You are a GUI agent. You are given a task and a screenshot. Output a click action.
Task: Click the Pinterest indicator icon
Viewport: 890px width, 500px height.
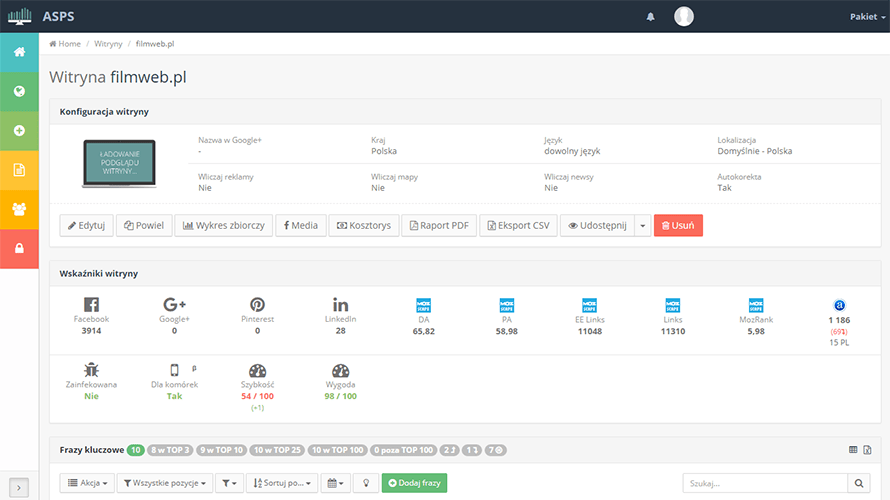257,305
